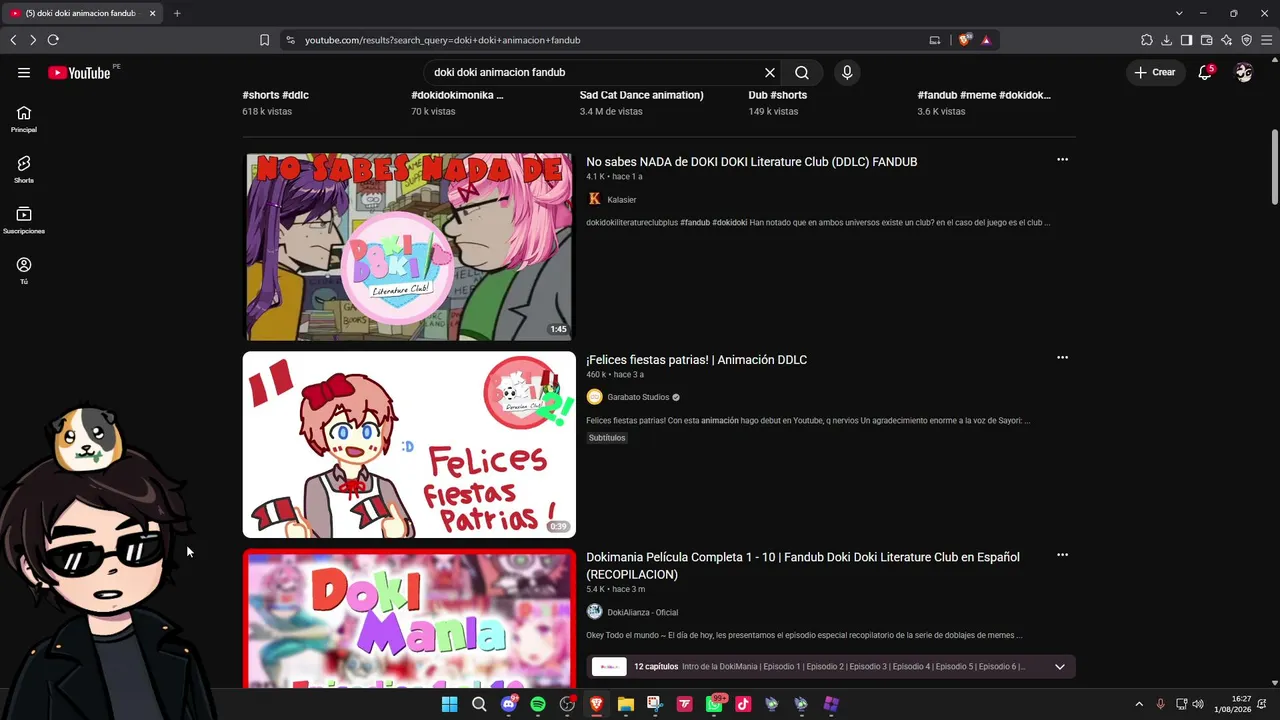Viewport: 1280px width, 720px height.
Task: Go to the YouTube home logo
Action: point(79,72)
